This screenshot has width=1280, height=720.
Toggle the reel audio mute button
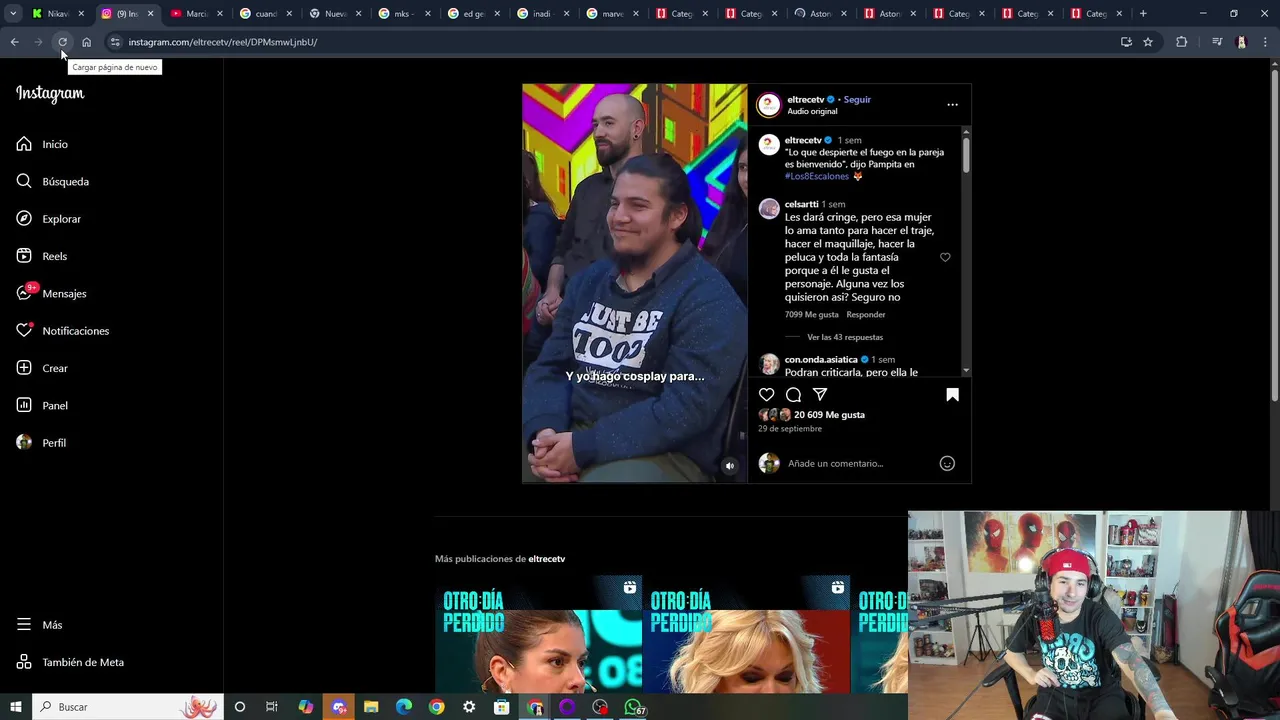coord(729,466)
